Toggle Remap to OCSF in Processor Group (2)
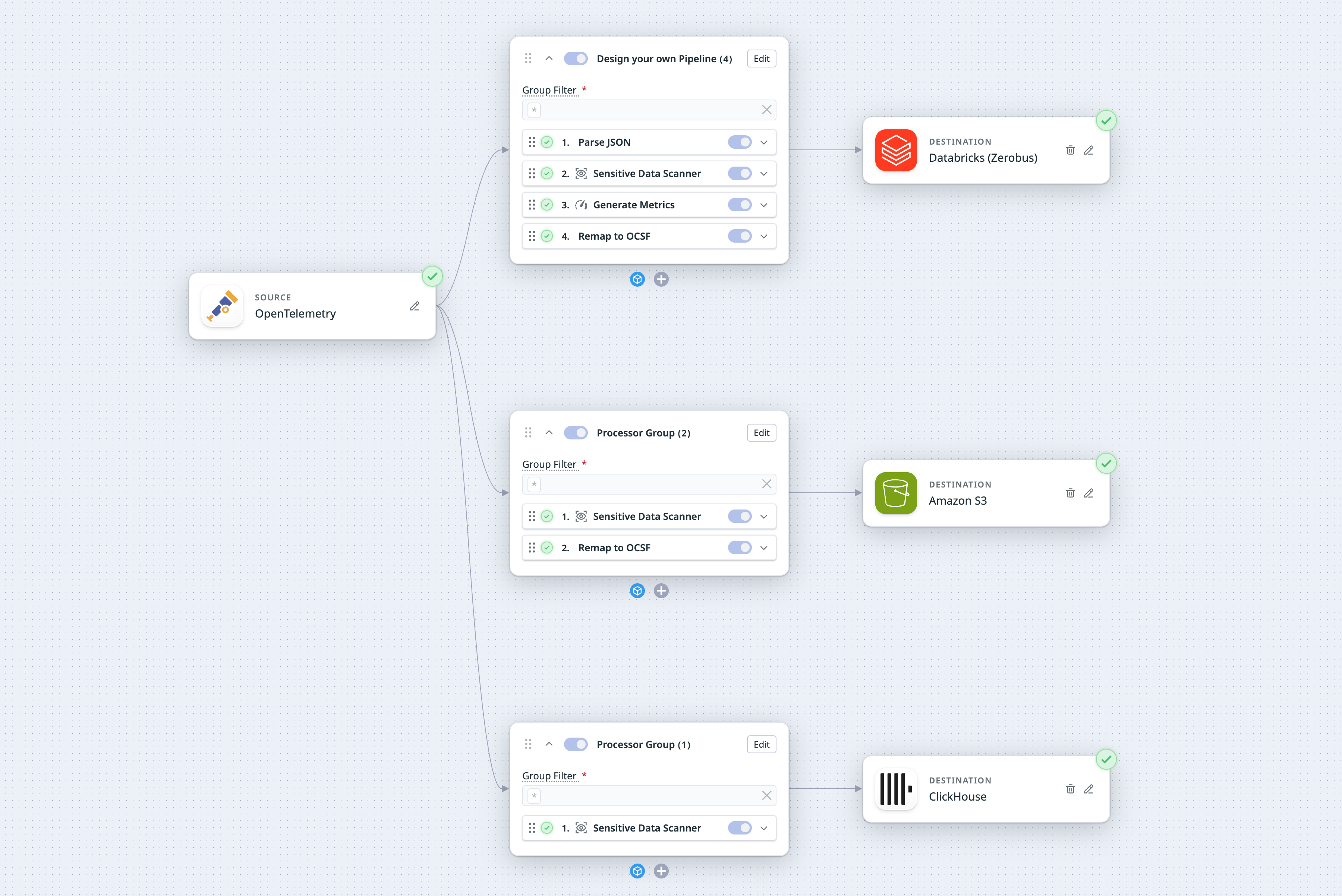Screen dimensions: 1342x896 (740, 548)
